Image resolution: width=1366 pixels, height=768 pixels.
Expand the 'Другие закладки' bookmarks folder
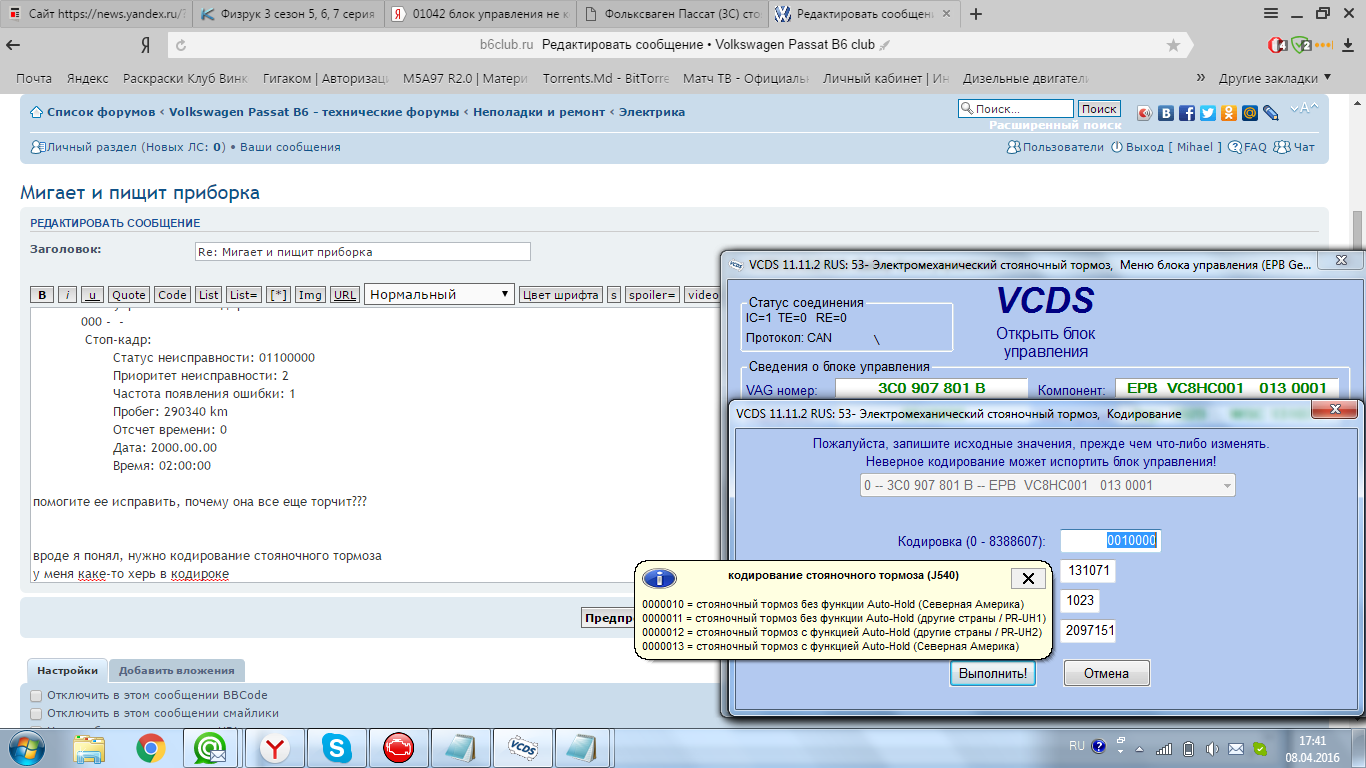[x=1274, y=78]
